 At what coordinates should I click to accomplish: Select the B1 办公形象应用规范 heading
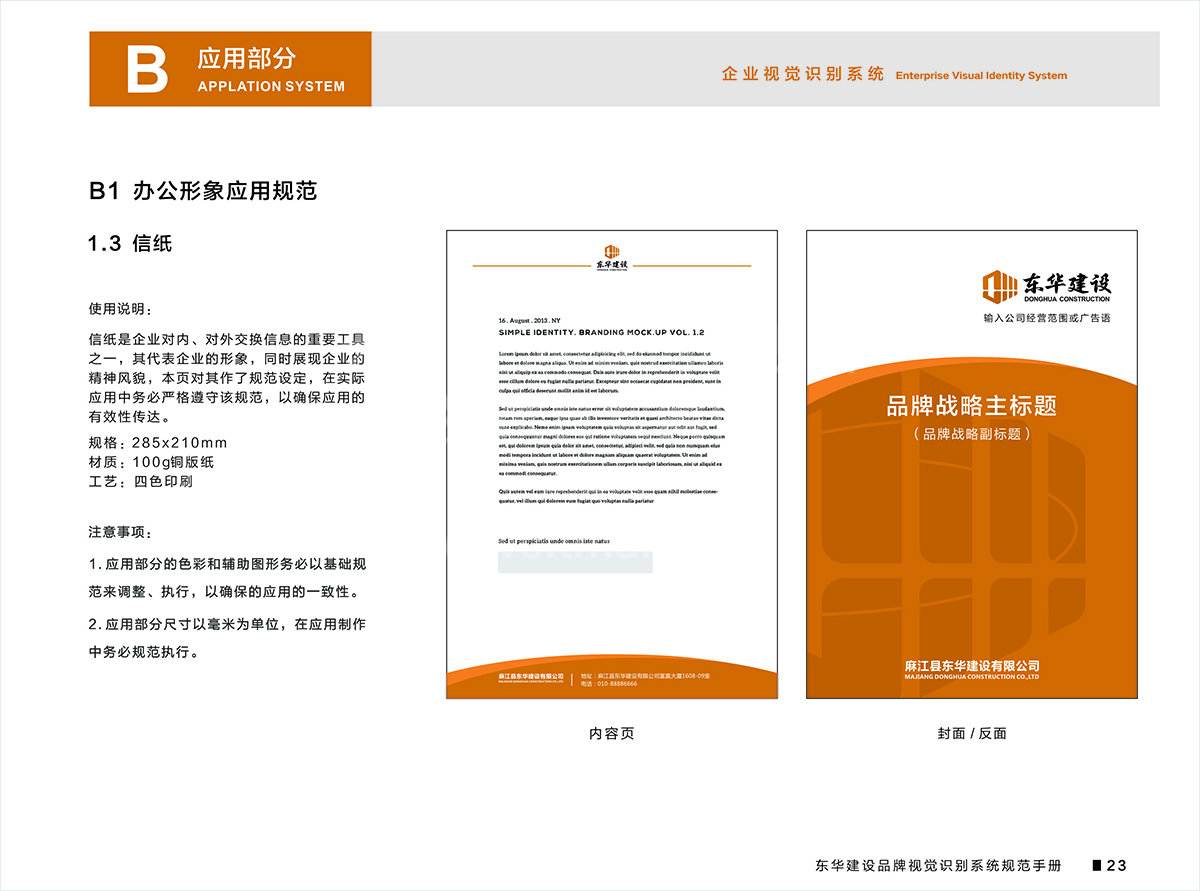click(x=203, y=191)
